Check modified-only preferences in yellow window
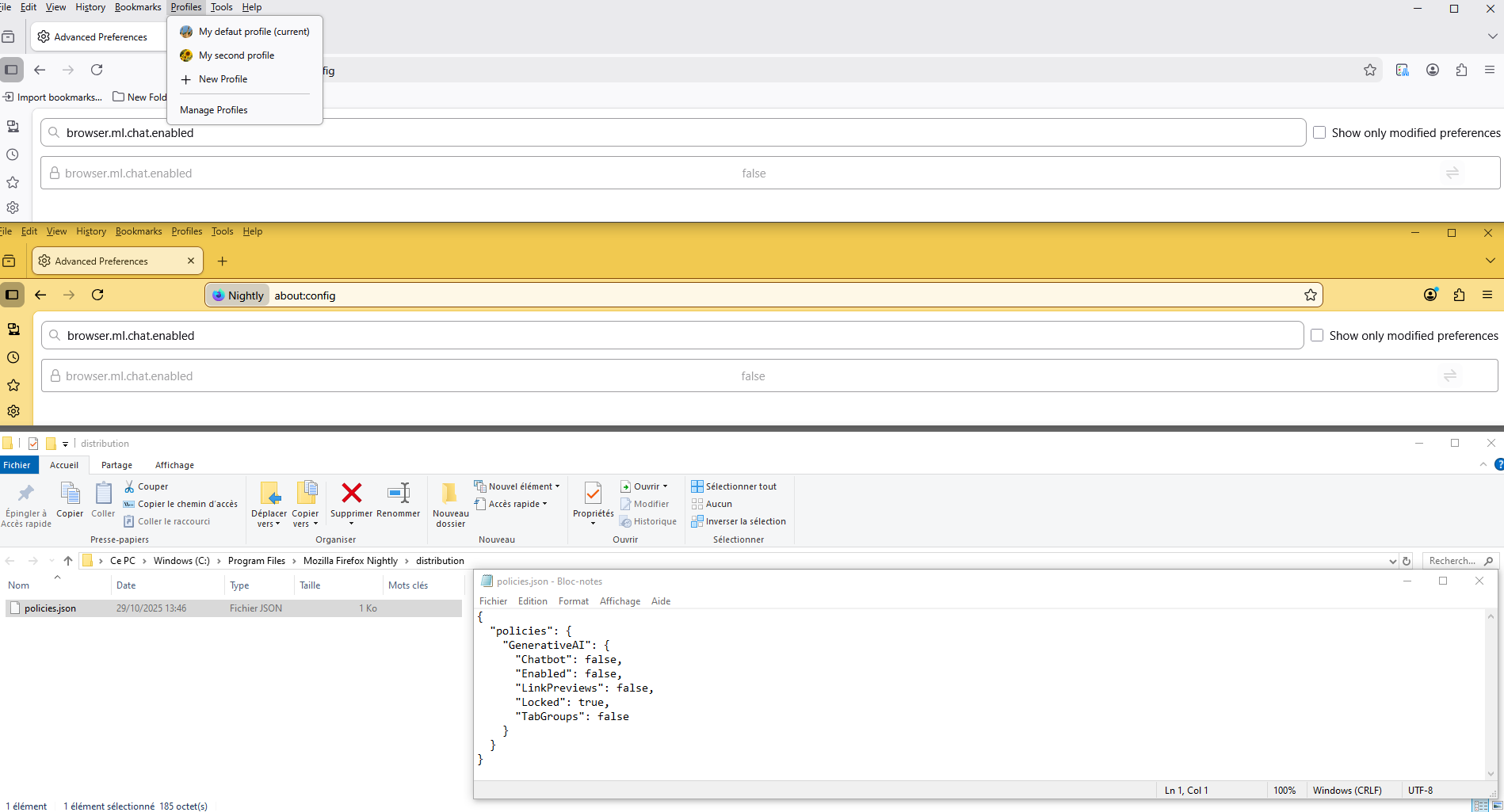Viewport: 1504px width, 812px height. tap(1317, 335)
